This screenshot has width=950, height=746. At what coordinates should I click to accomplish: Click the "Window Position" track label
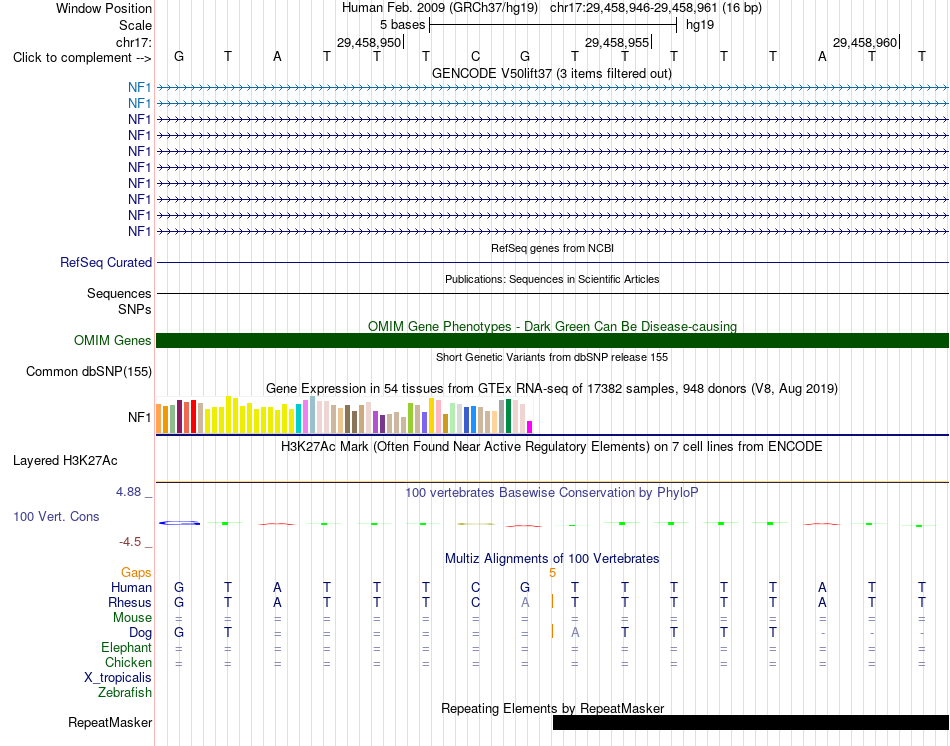click(x=104, y=8)
